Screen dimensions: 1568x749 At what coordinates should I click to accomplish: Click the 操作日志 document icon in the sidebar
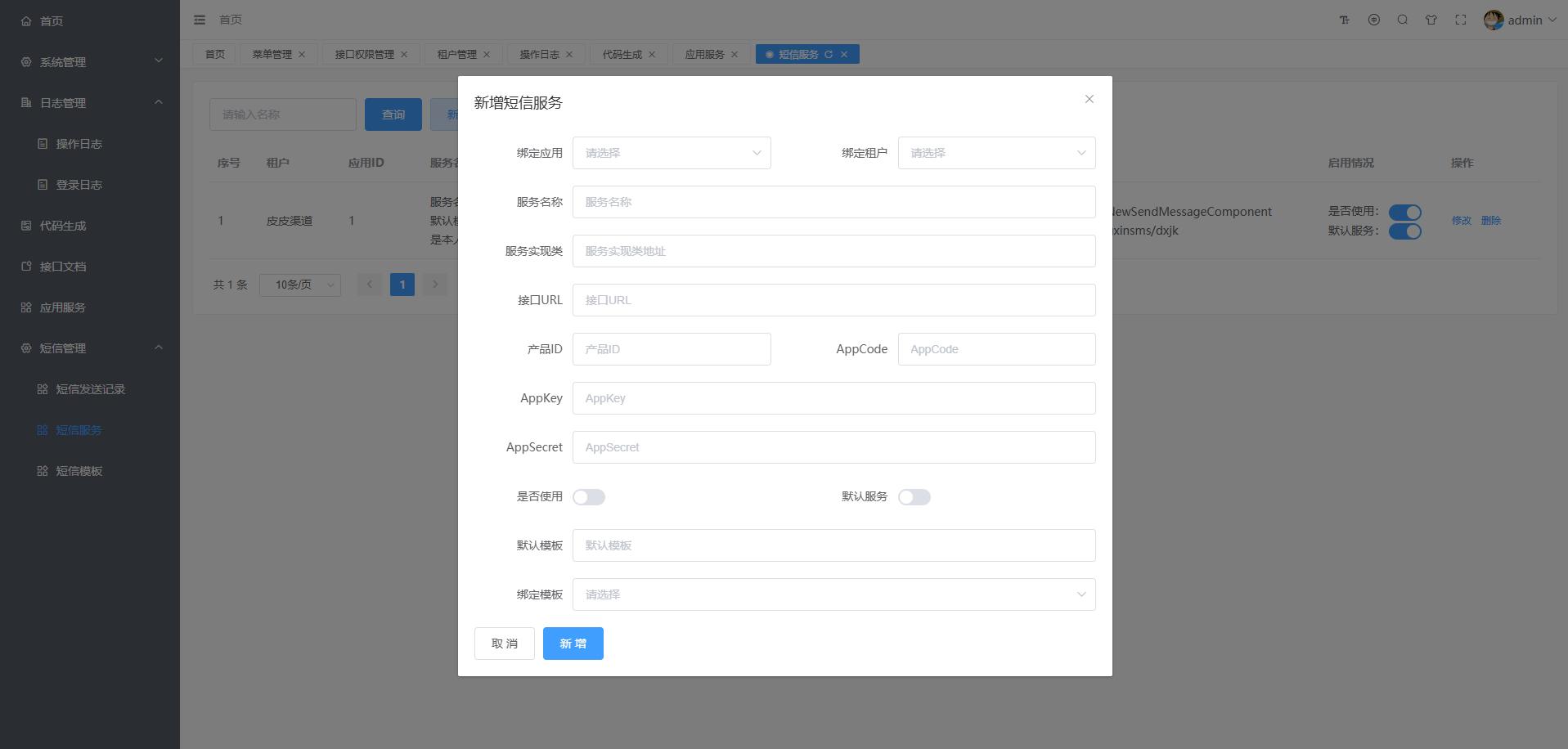click(x=43, y=144)
